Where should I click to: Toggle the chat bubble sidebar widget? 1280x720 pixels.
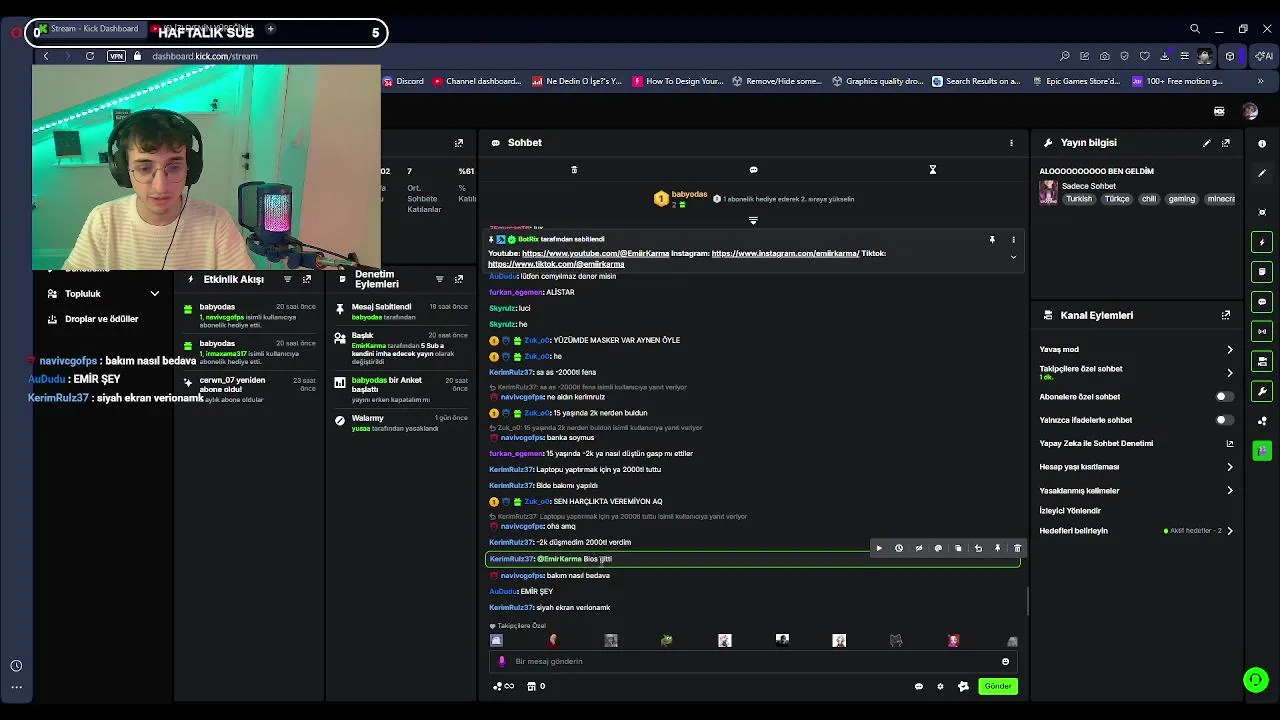tap(1262, 302)
